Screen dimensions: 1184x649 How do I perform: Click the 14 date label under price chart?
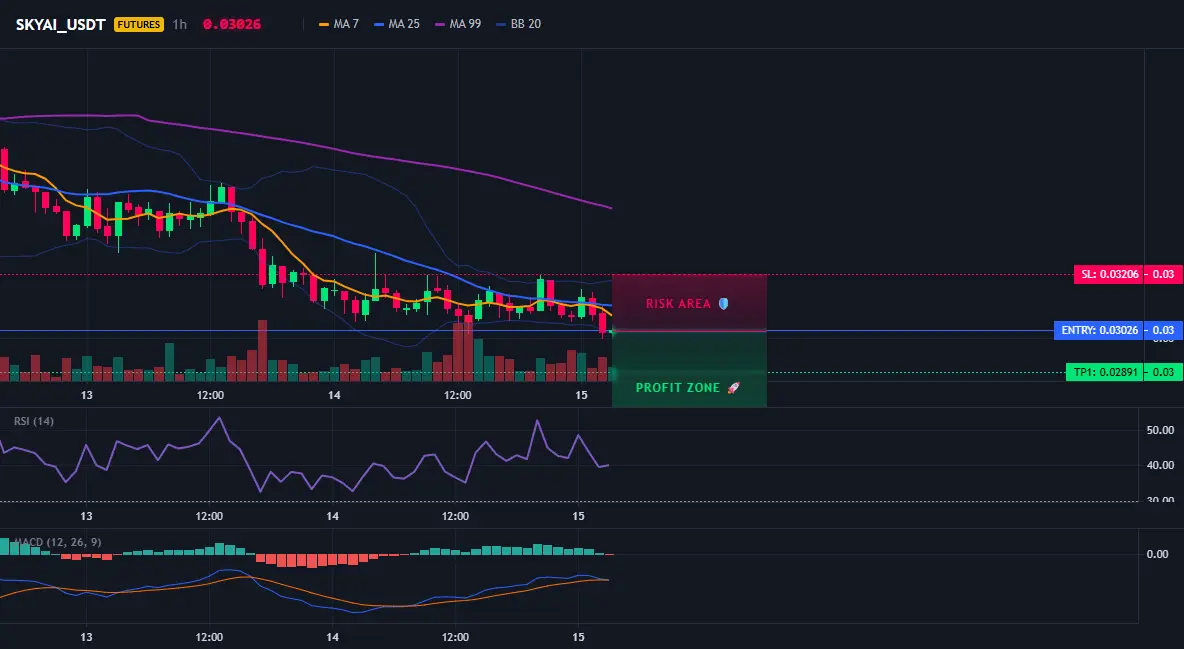pyautogui.click(x=334, y=395)
